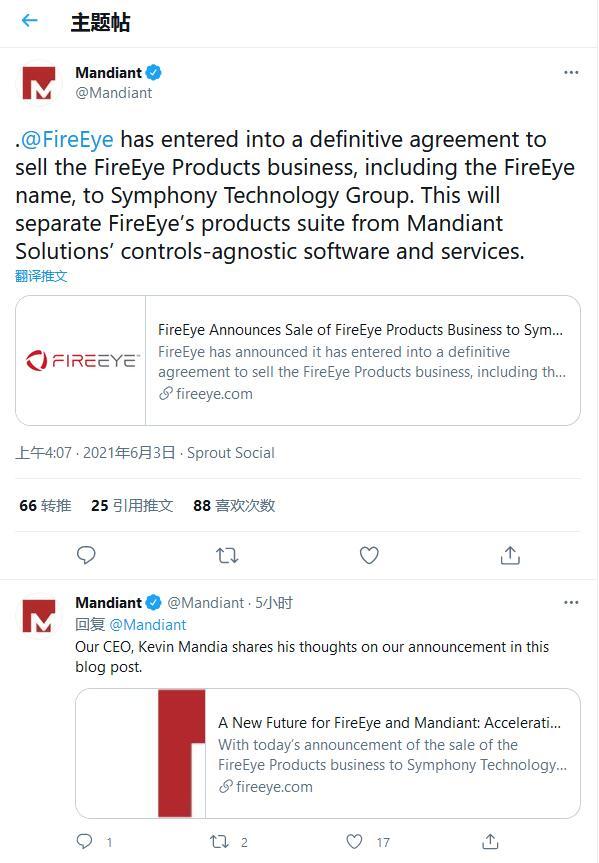The image size is (599, 863).
Task: Click the 翻译推文 translate link
Action: click(x=41, y=276)
